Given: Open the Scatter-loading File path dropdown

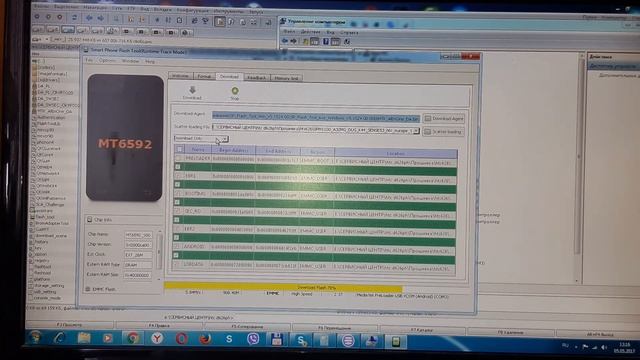Looking at the screenshot, I should pyautogui.click(x=416, y=131).
